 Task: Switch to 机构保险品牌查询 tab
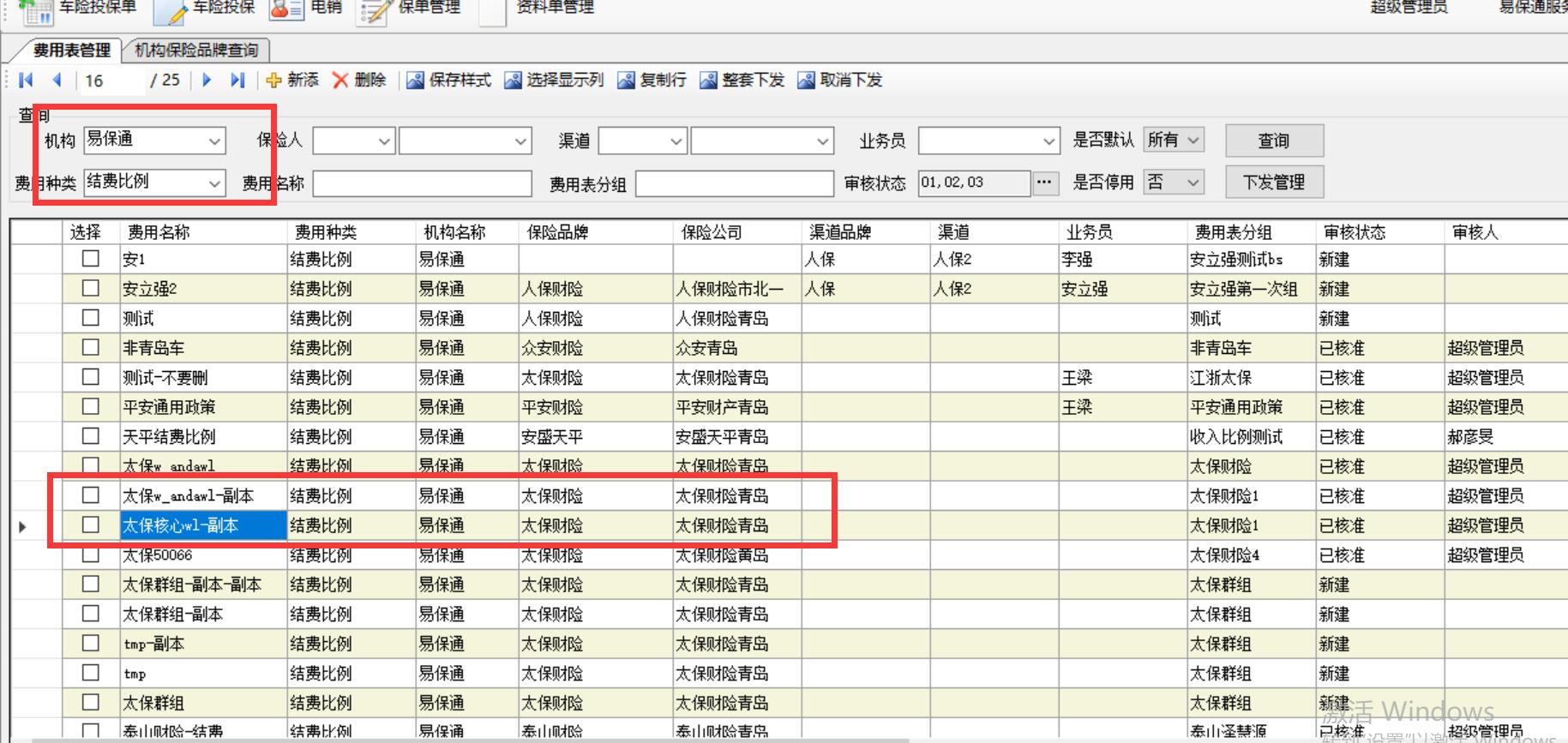[x=196, y=51]
